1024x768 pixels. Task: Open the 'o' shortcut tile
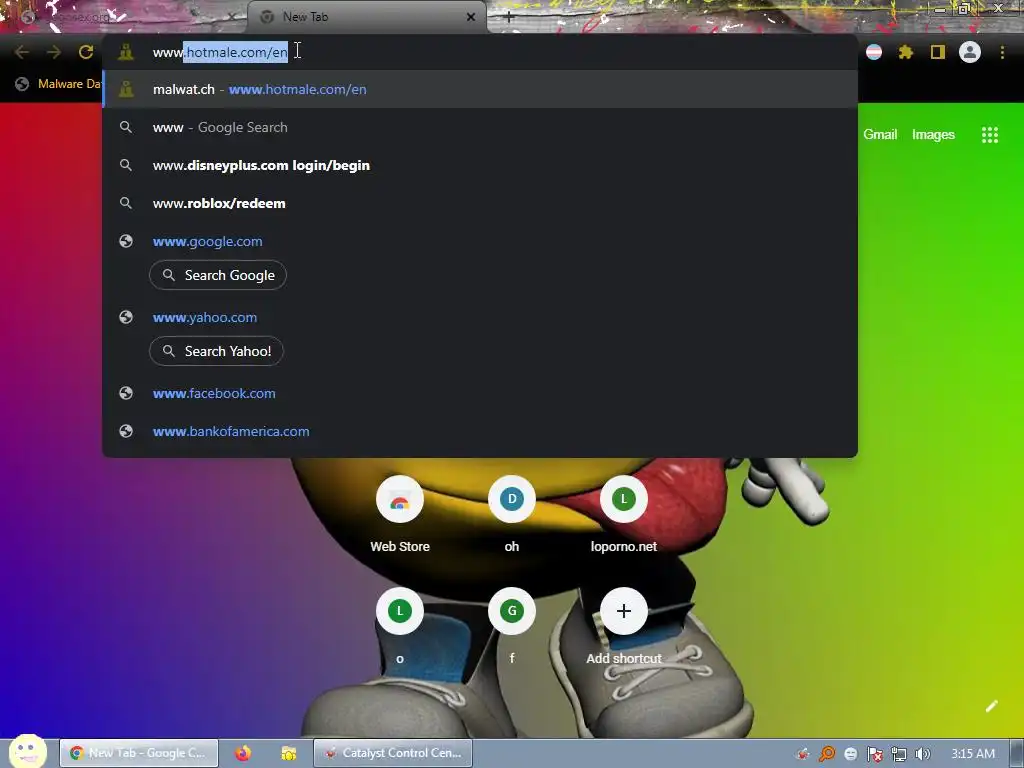click(x=400, y=627)
